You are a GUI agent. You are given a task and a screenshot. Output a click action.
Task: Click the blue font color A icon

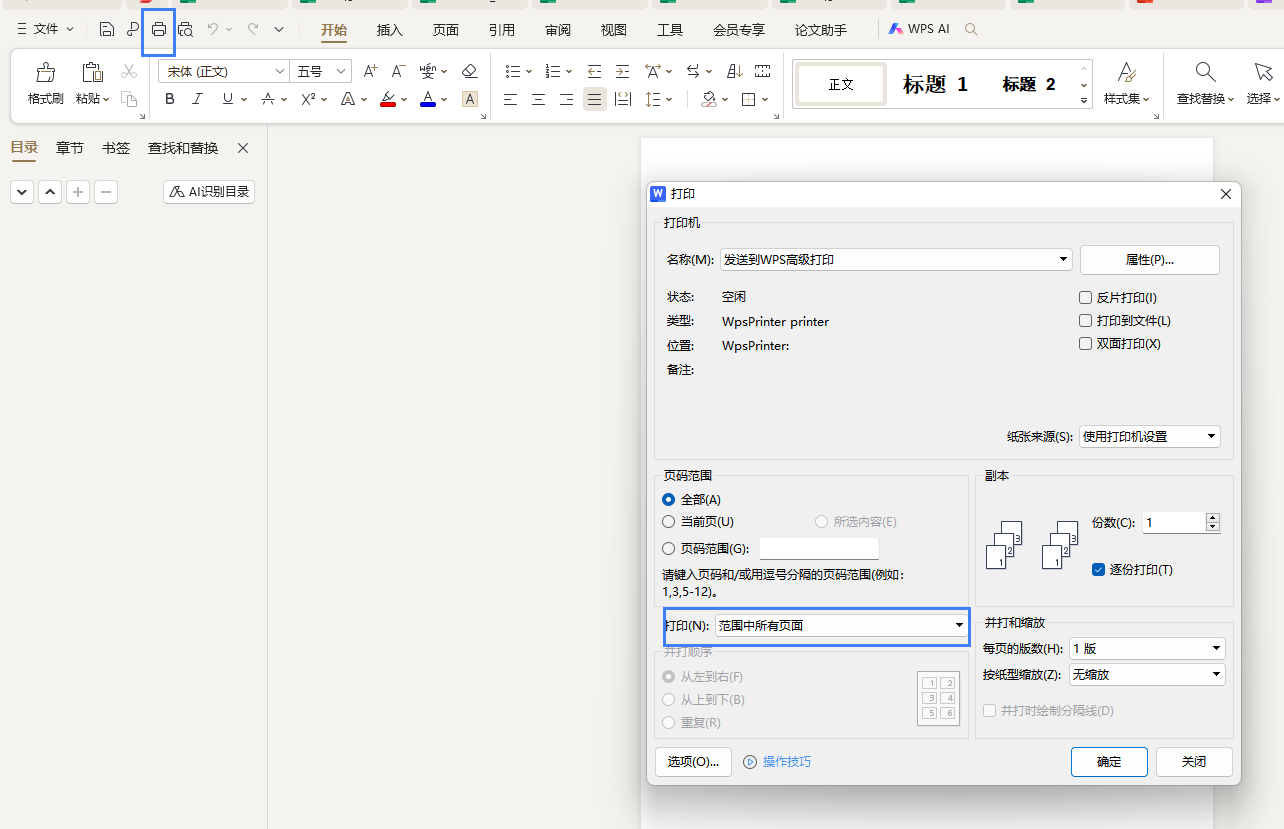pos(428,99)
